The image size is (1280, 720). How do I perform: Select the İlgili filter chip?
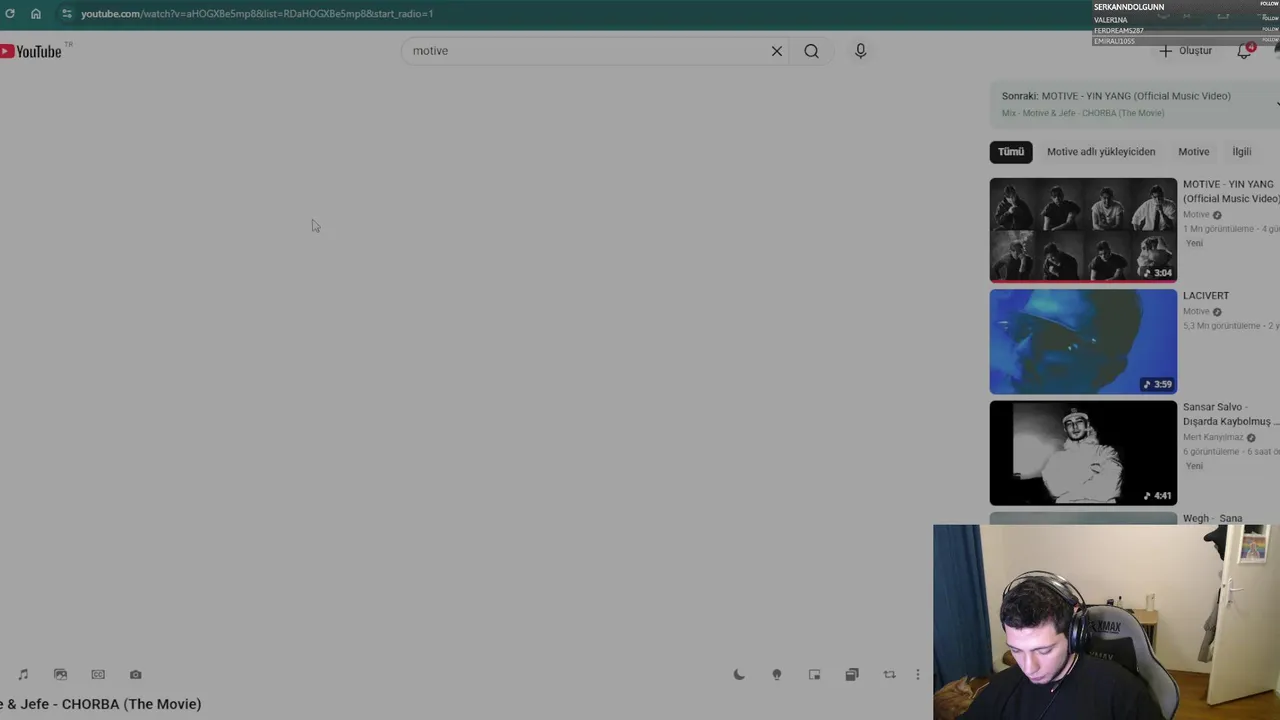pyautogui.click(x=1241, y=152)
